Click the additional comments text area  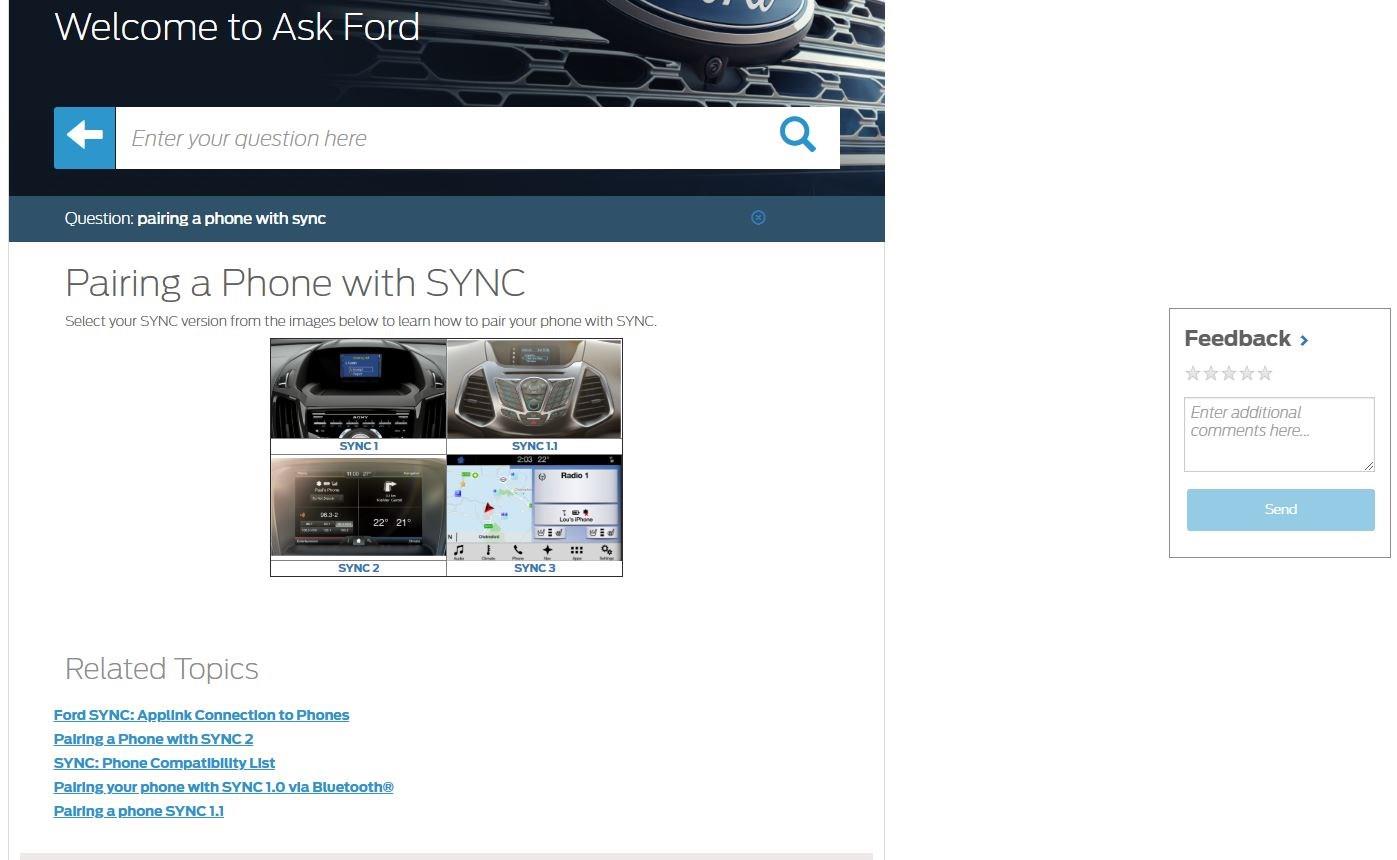coord(1279,434)
